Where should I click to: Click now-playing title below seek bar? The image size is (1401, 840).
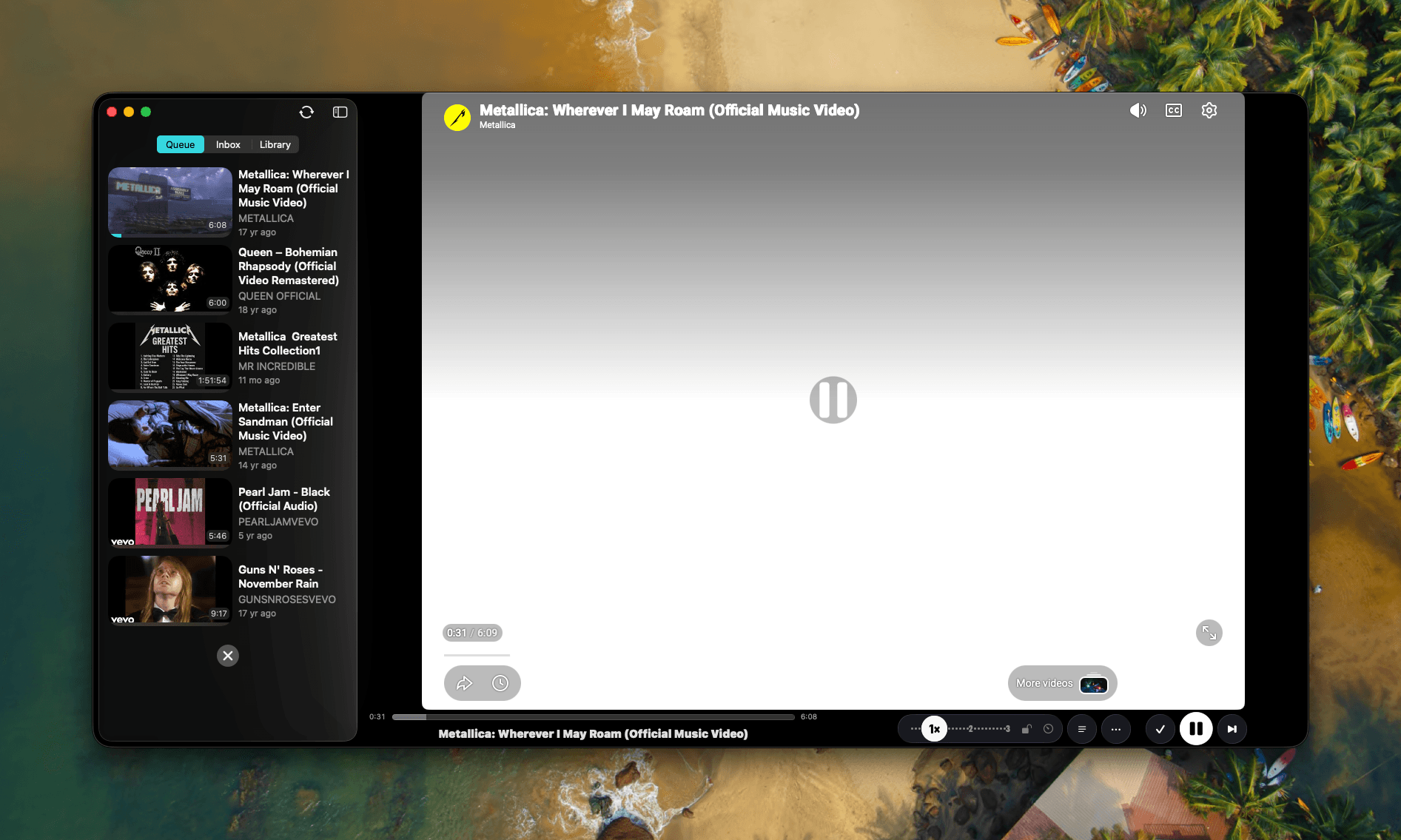[x=593, y=734]
